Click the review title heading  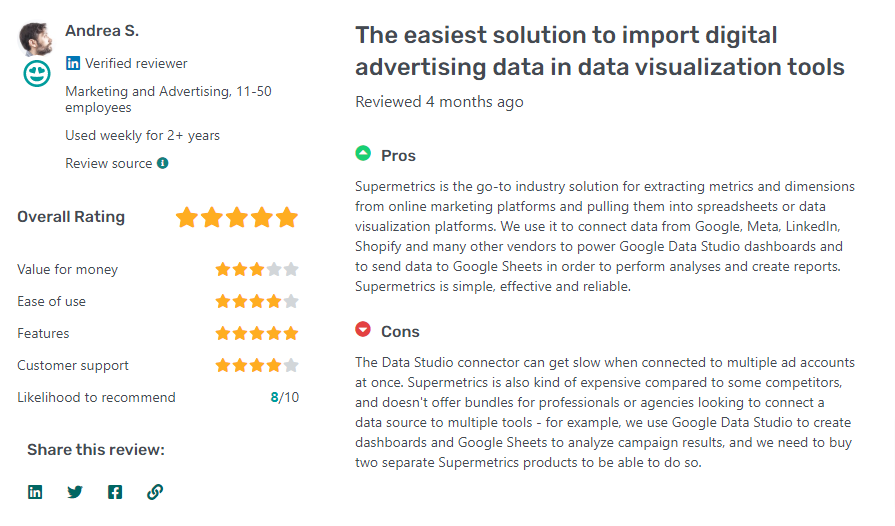point(599,51)
